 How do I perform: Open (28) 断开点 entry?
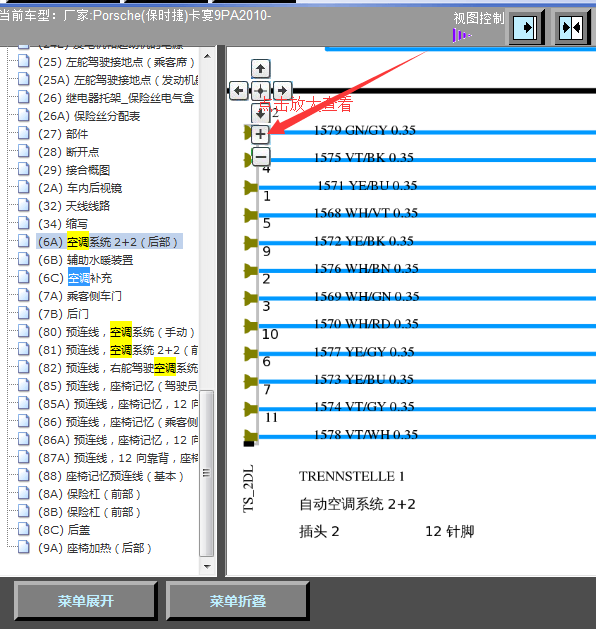tap(69, 152)
